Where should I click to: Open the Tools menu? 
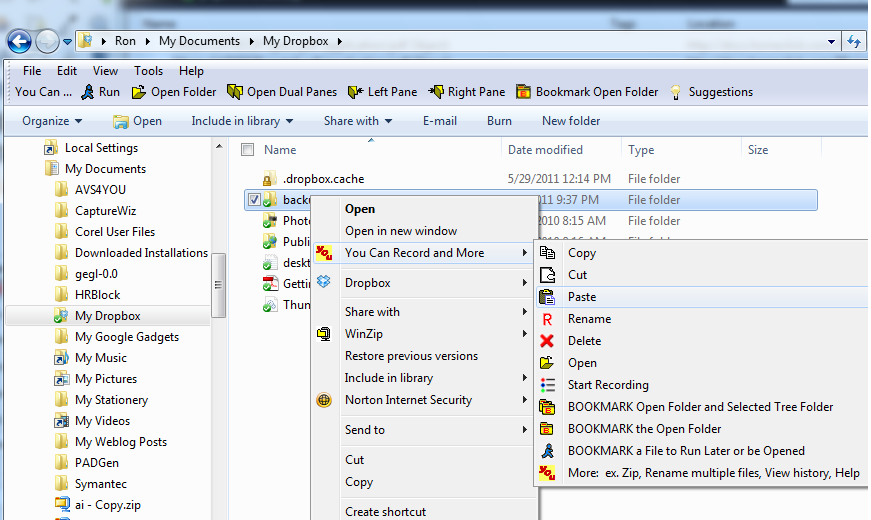[x=148, y=71]
